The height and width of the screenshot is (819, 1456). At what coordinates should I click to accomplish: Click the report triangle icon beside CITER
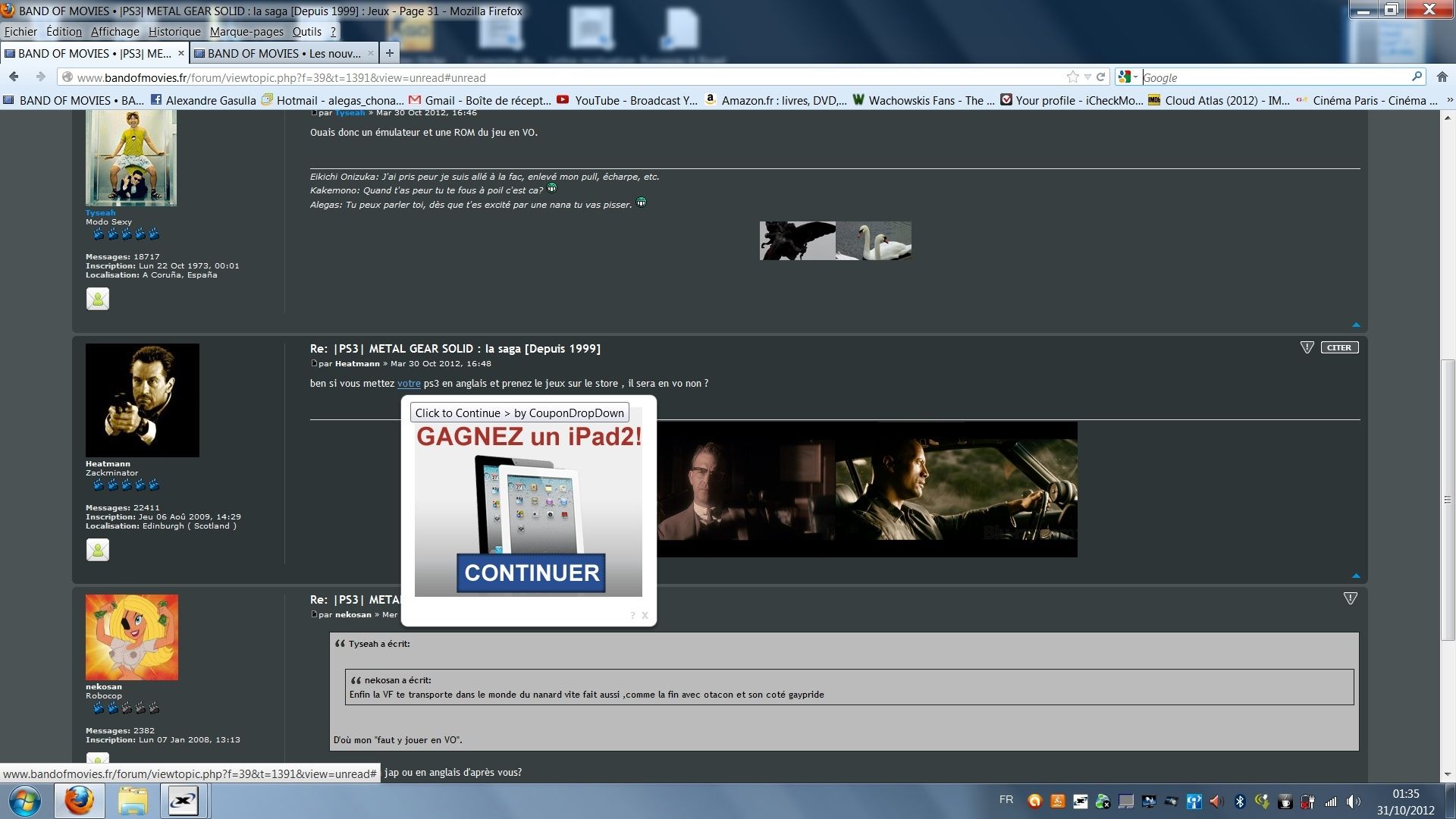tap(1307, 347)
